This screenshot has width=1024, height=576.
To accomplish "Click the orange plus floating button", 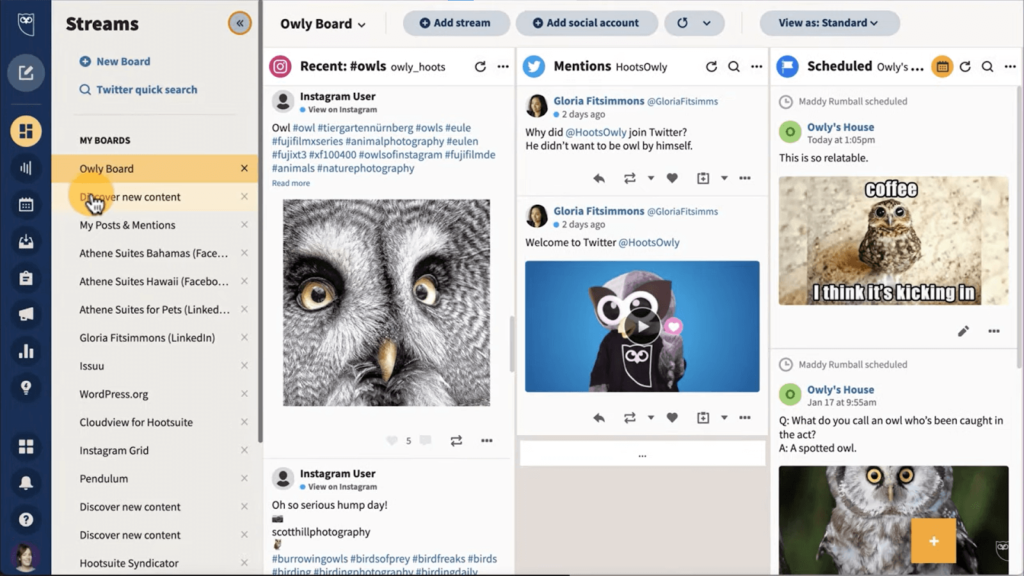I will coord(933,541).
